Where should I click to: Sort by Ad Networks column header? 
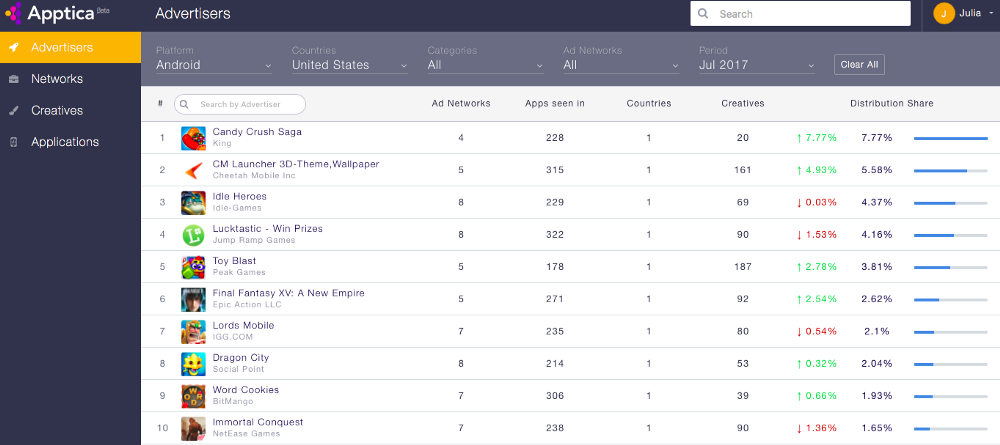click(461, 103)
